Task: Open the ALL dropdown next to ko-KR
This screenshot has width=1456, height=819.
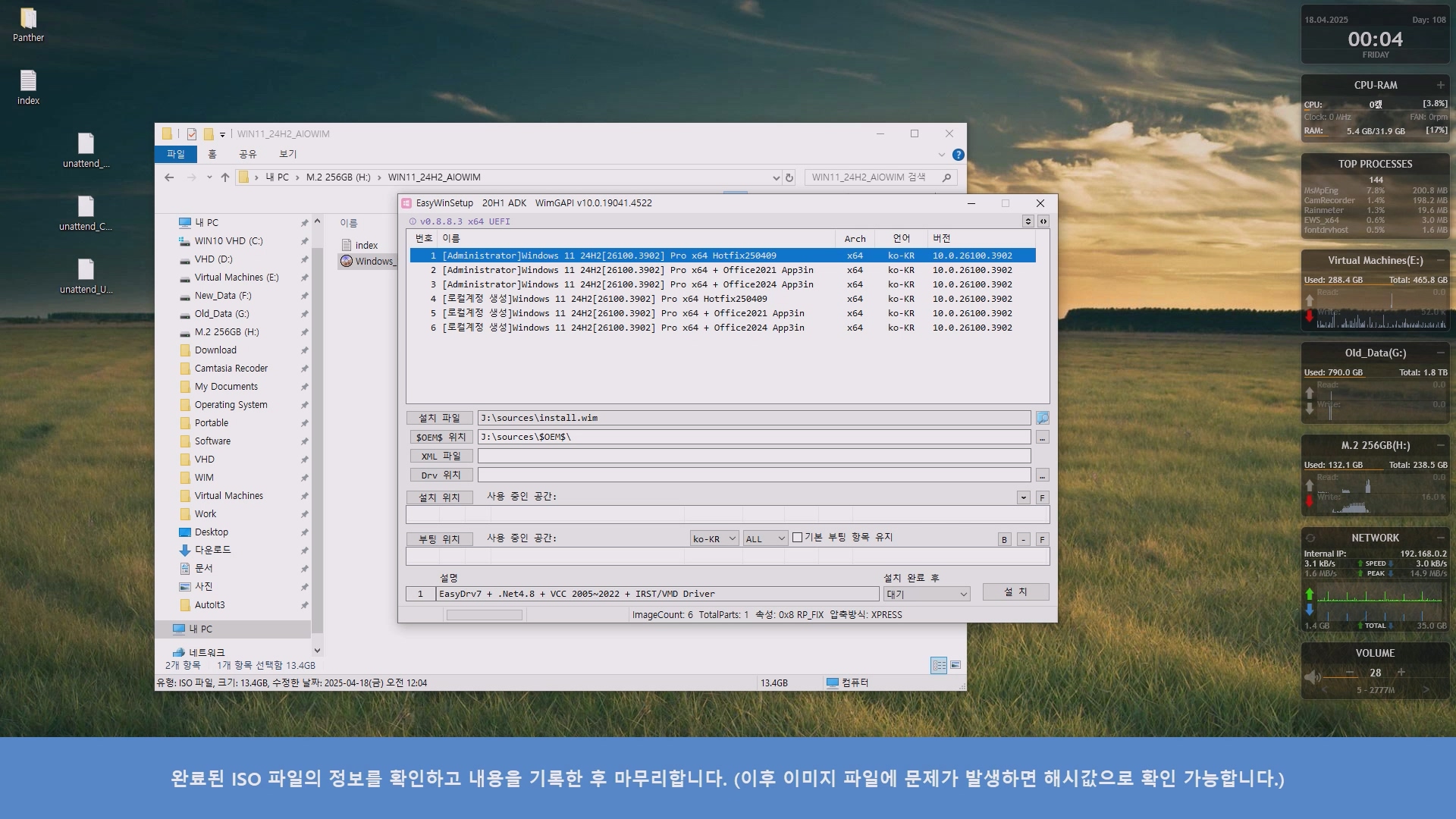Action: [765, 538]
